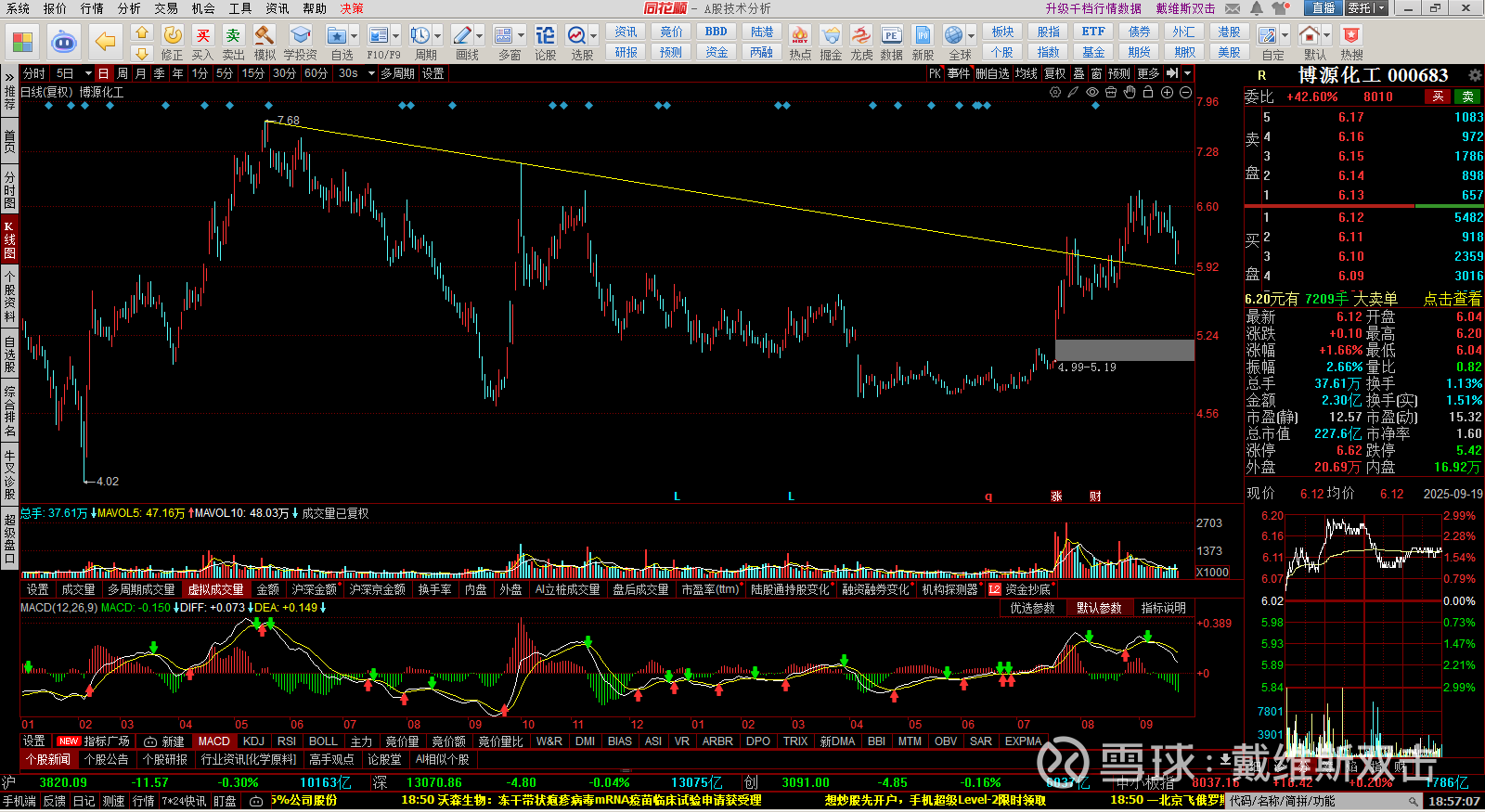Image resolution: width=1485 pixels, height=812 pixels.
Task: Select the 60分 period
Action: click(x=316, y=73)
